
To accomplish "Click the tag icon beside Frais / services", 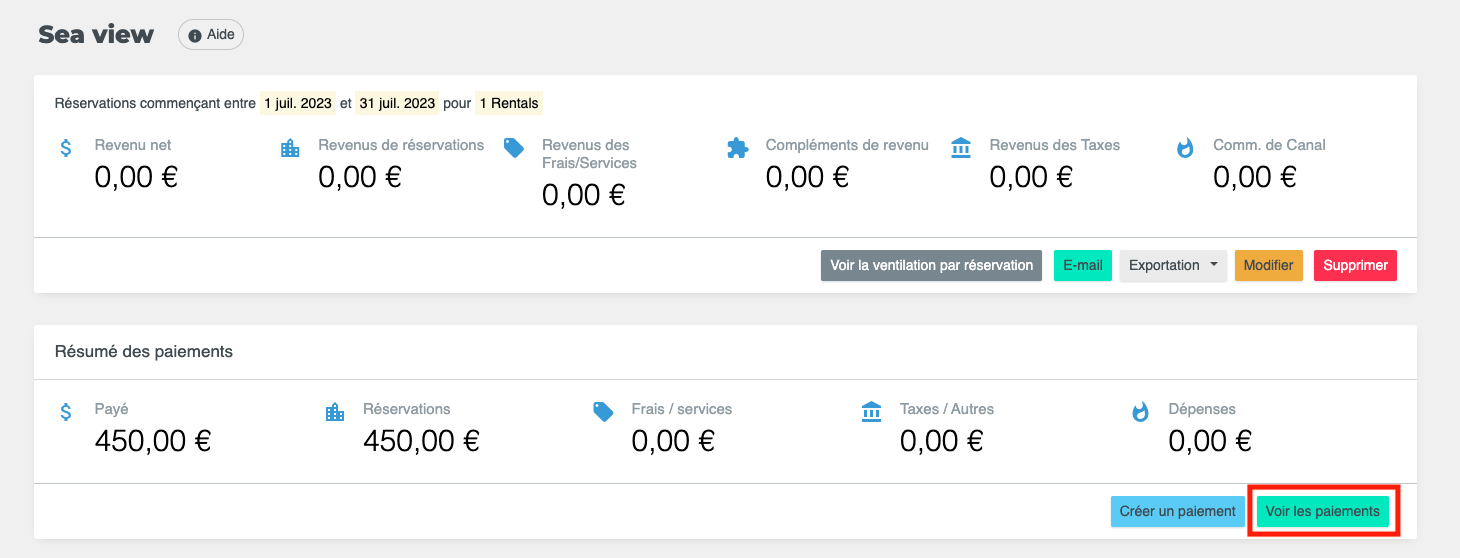I will (603, 412).
